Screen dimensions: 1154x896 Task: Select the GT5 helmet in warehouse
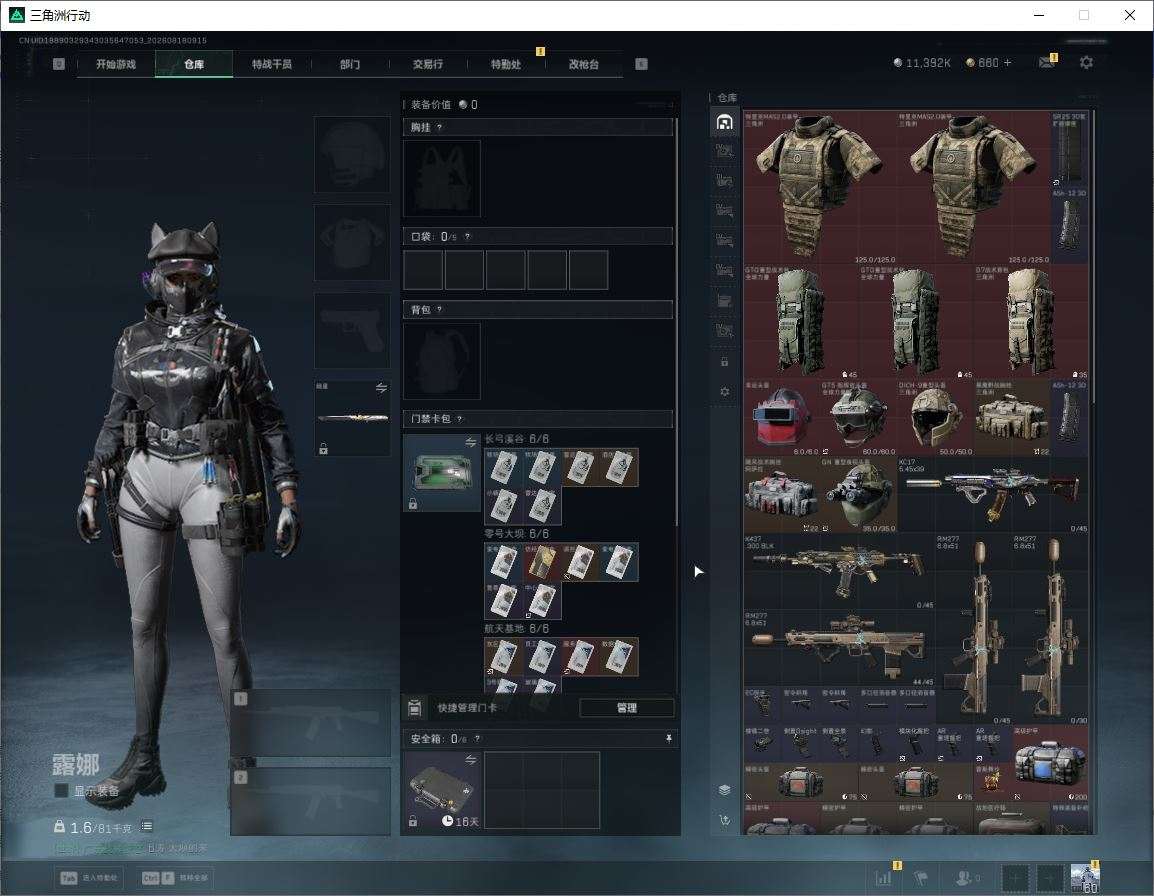(x=858, y=418)
